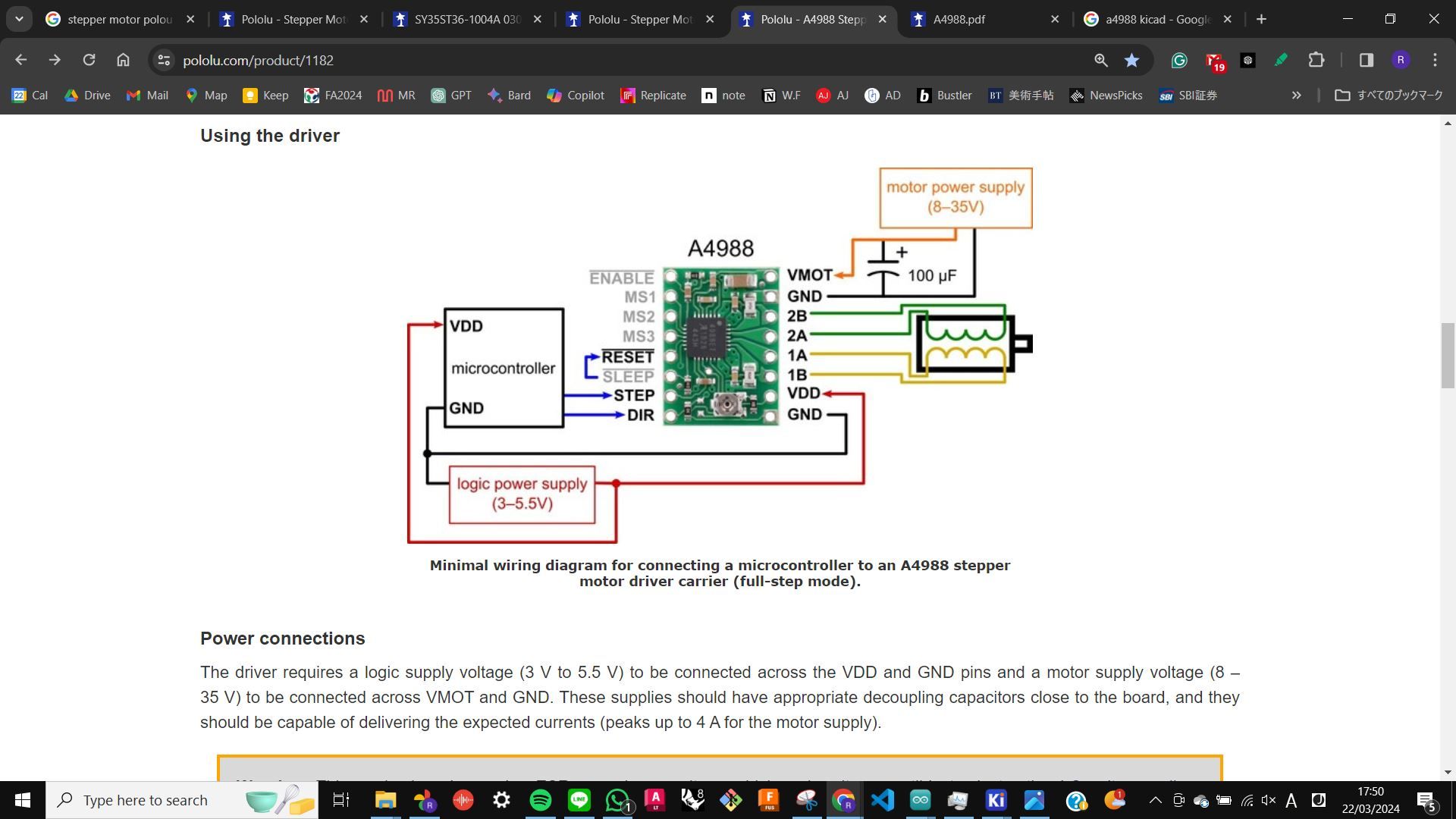Toggle the browser side panel
This screenshot has width=1456, height=819.
[x=1366, y=60]
